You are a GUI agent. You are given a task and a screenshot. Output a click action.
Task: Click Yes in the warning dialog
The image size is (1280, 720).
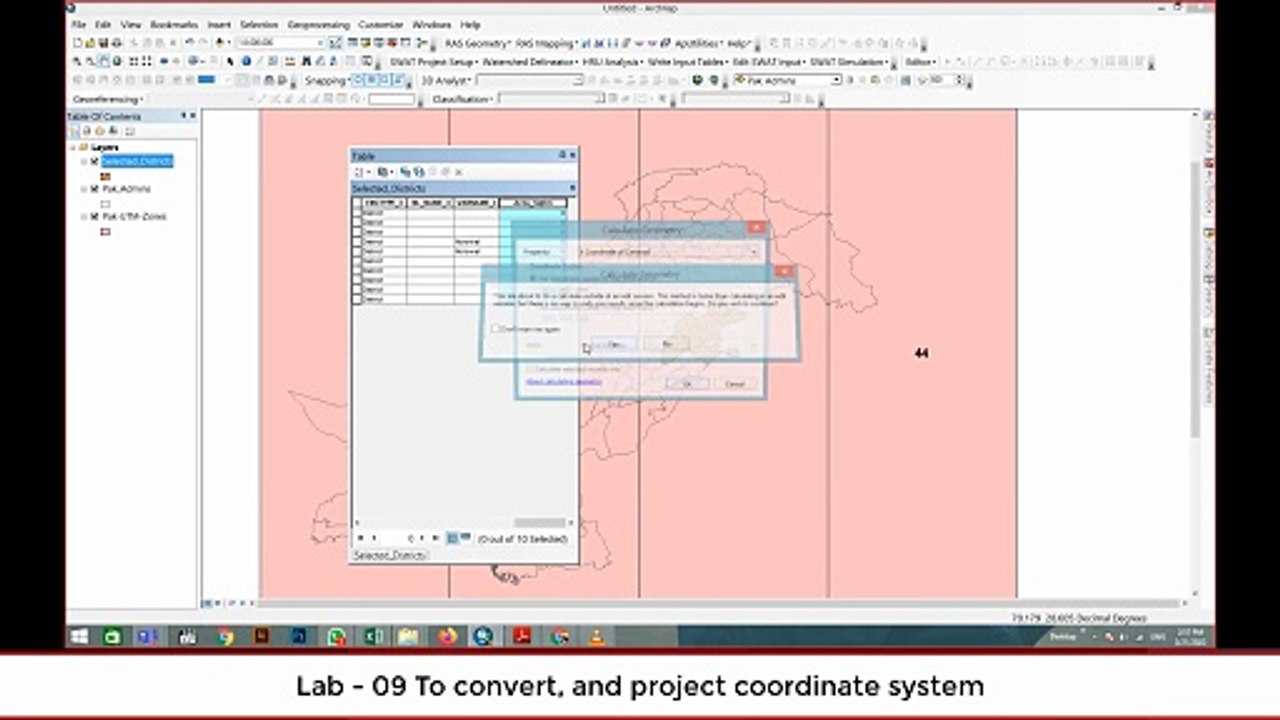[x=614, y=345]
